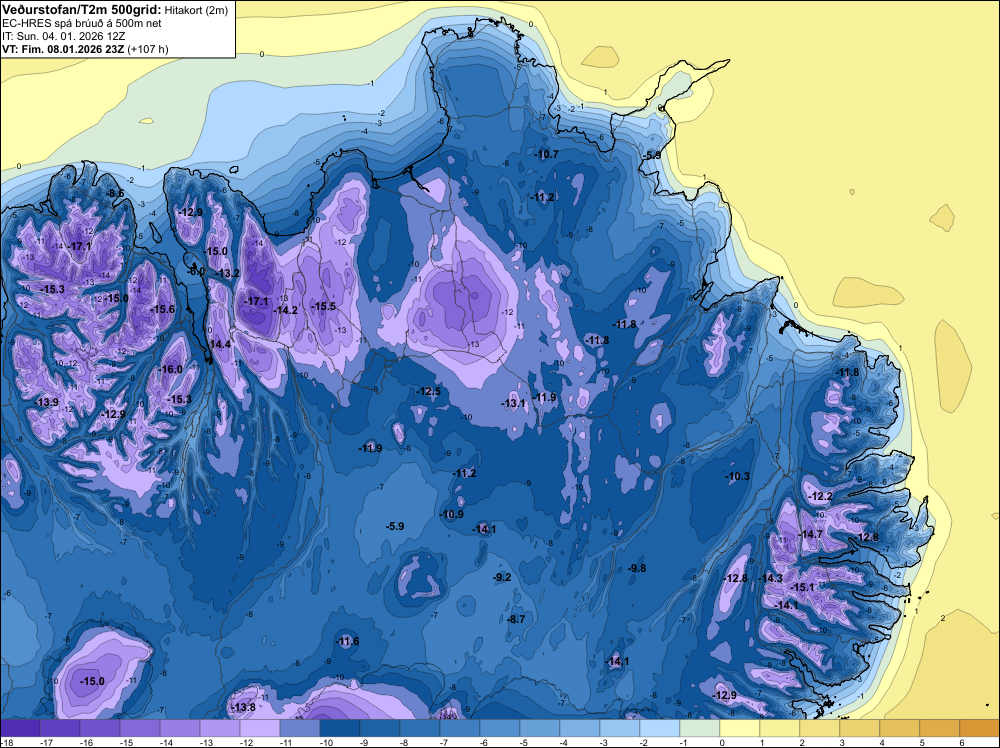Click the initial time 'IT: Sun. 04. 01. 2026 12Z'
The height and width of the screenshot is (748, 1000).
64,36
